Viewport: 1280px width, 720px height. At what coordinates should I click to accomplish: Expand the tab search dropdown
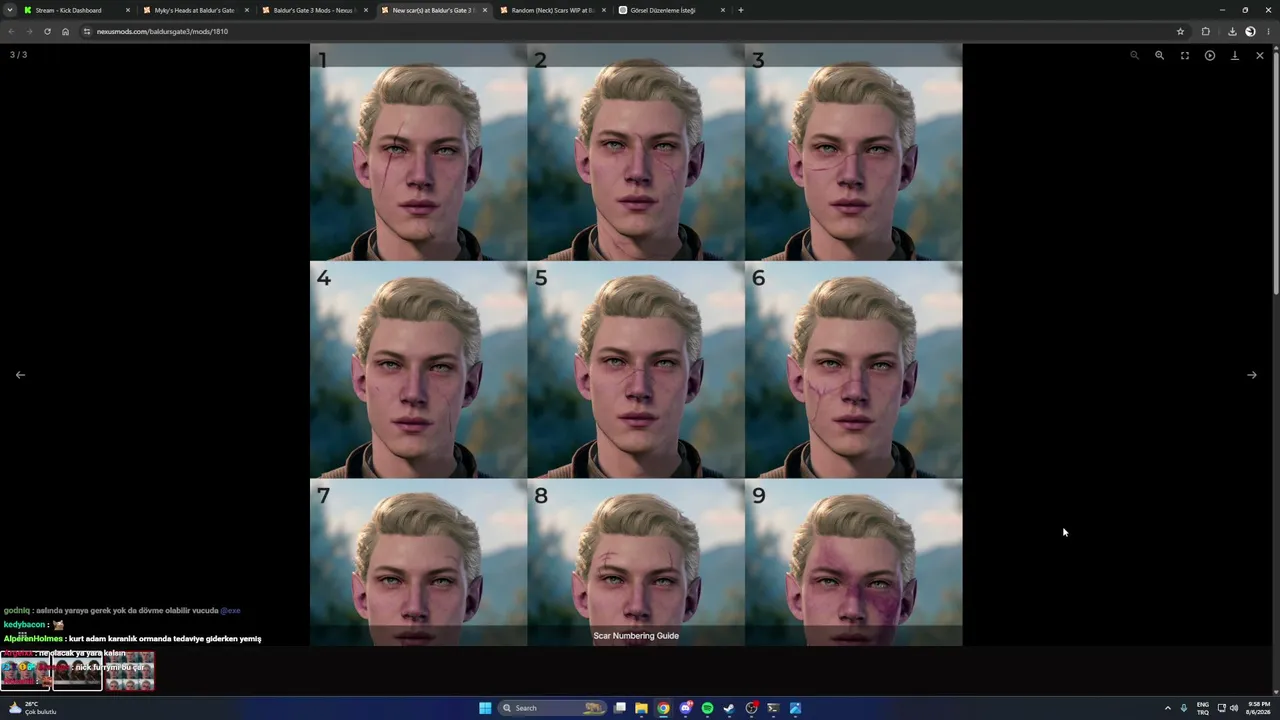pos(10,10)
